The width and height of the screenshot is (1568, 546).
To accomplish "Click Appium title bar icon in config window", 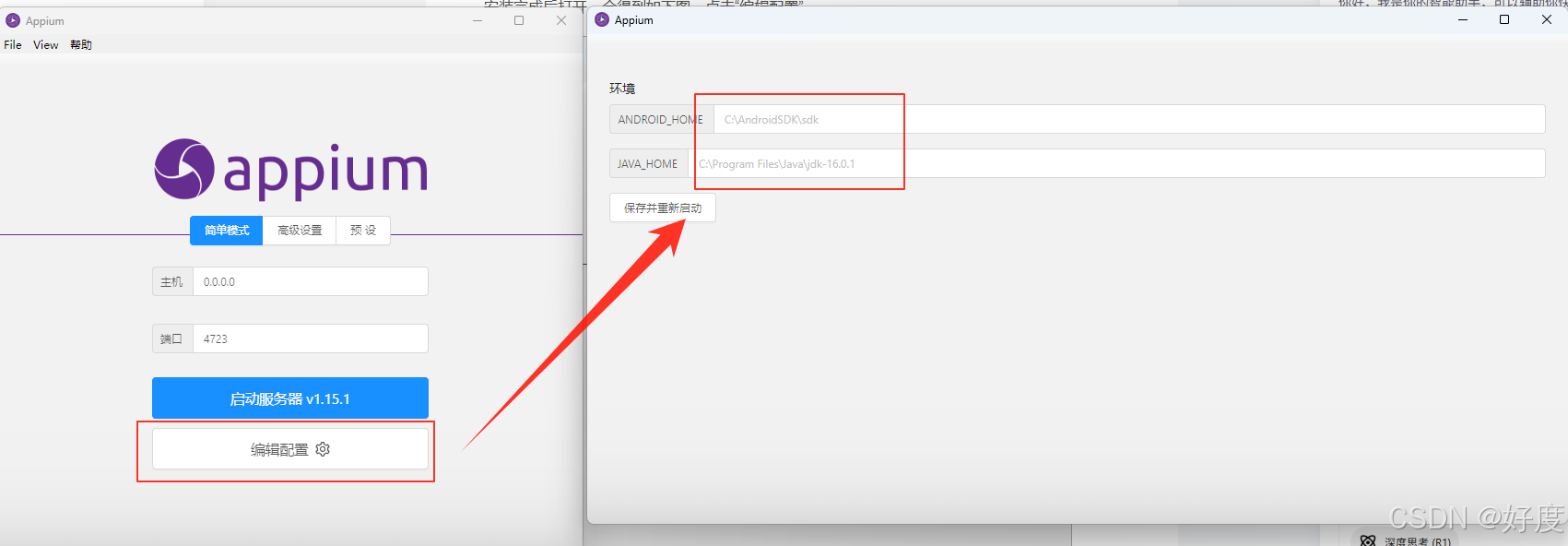I will [x=602, y=19].
